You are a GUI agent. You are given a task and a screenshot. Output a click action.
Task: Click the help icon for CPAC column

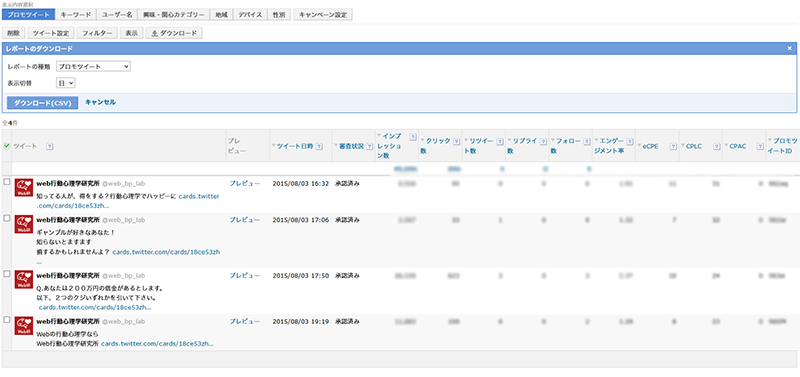(760, 146)
